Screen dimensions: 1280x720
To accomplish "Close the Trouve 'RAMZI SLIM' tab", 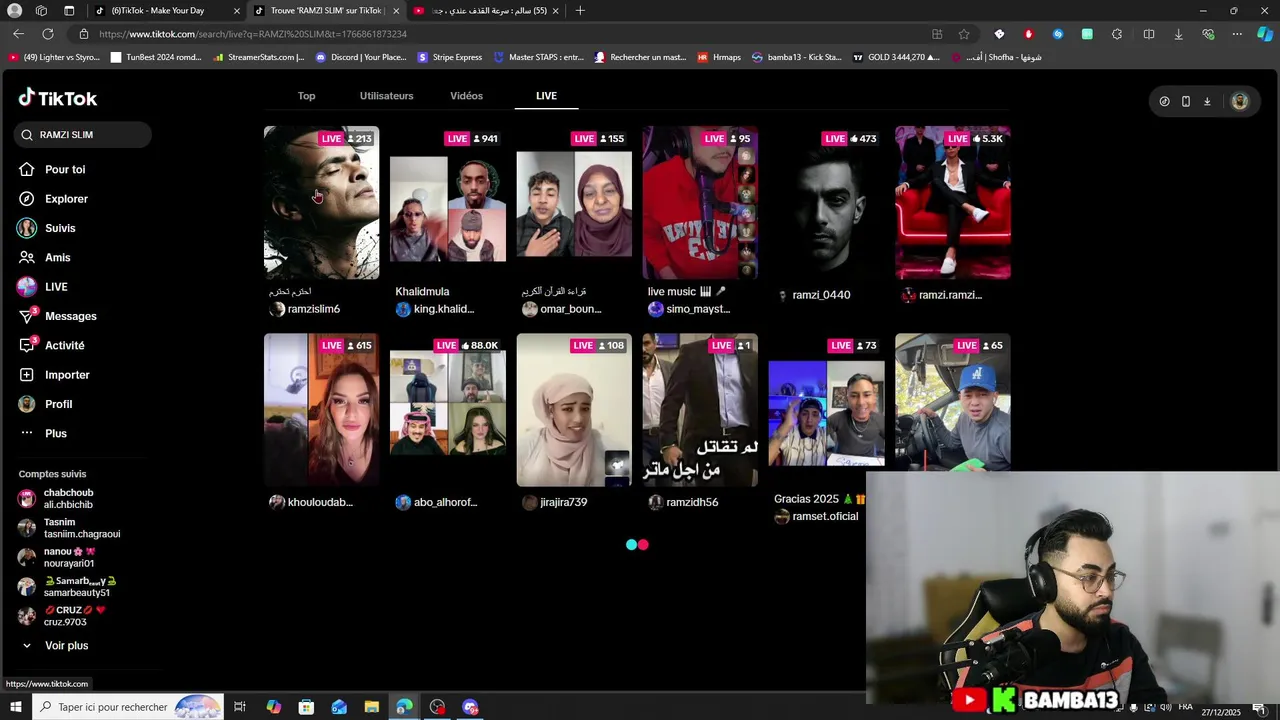I will pyautogui.click(x=396, y=11).
